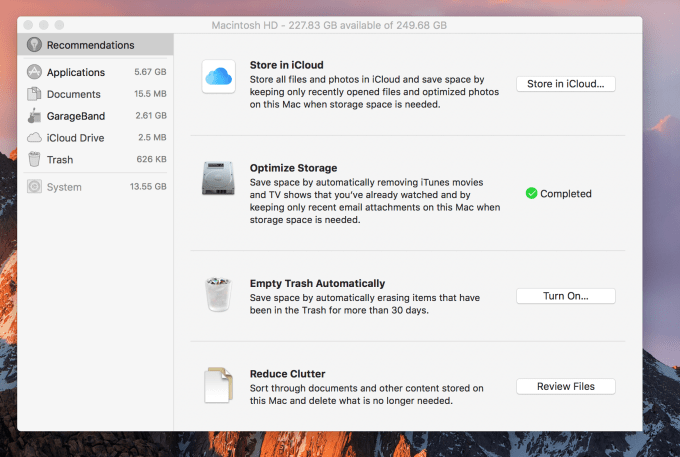Click the GarageBand guitar icon

35,116
